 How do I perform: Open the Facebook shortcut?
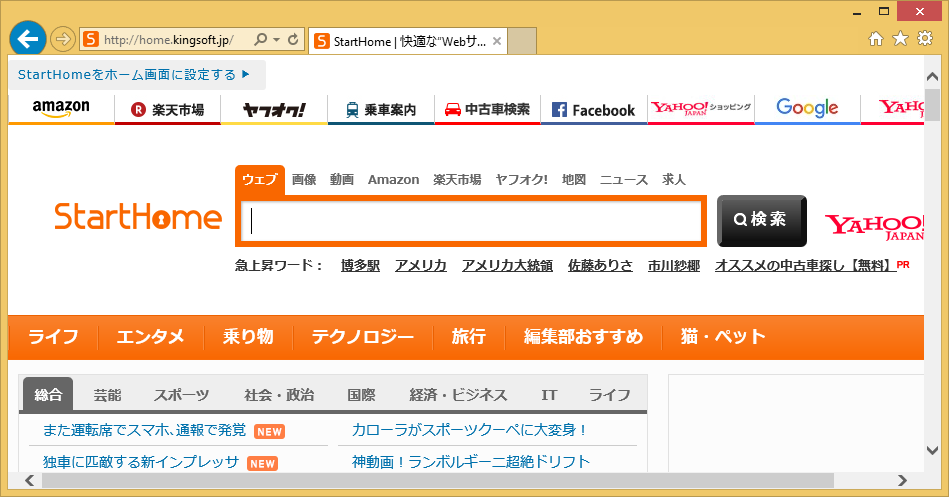(593, 110)
